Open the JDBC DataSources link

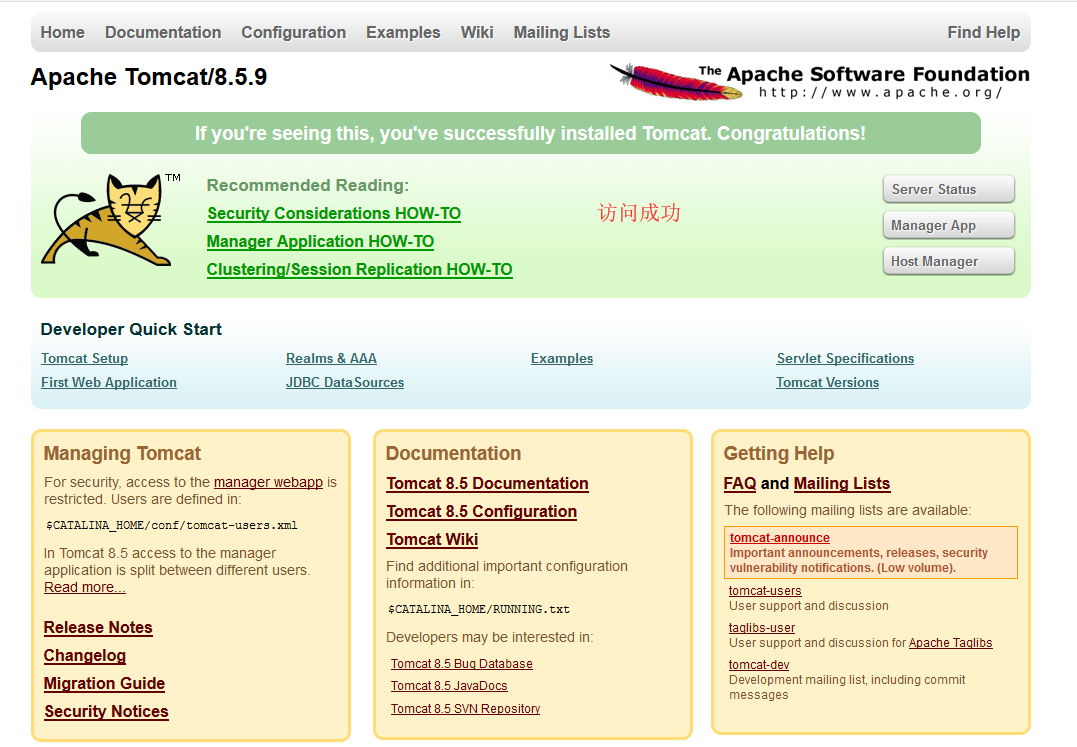(x=345, y=382)
